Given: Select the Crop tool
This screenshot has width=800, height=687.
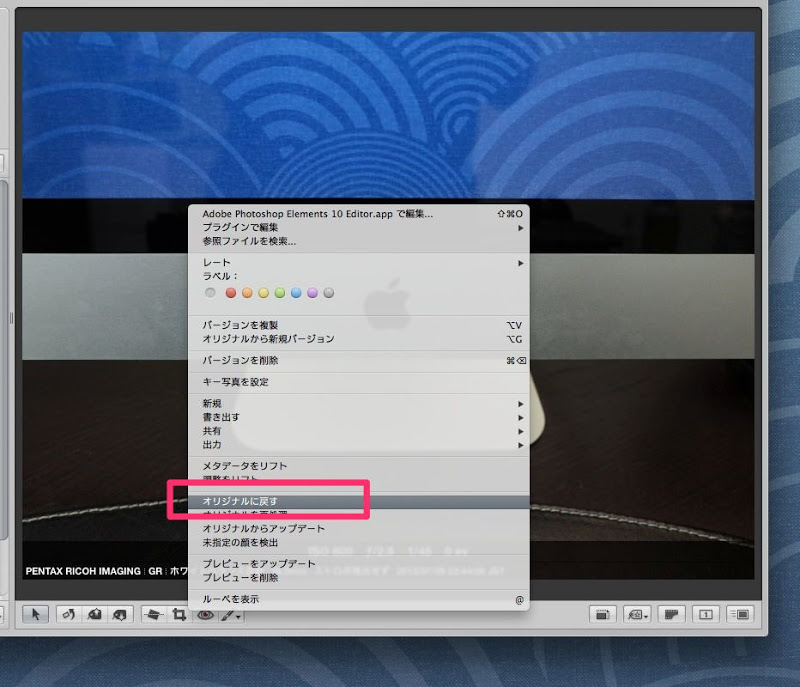Looking at the screenshot, I should 179,615.
